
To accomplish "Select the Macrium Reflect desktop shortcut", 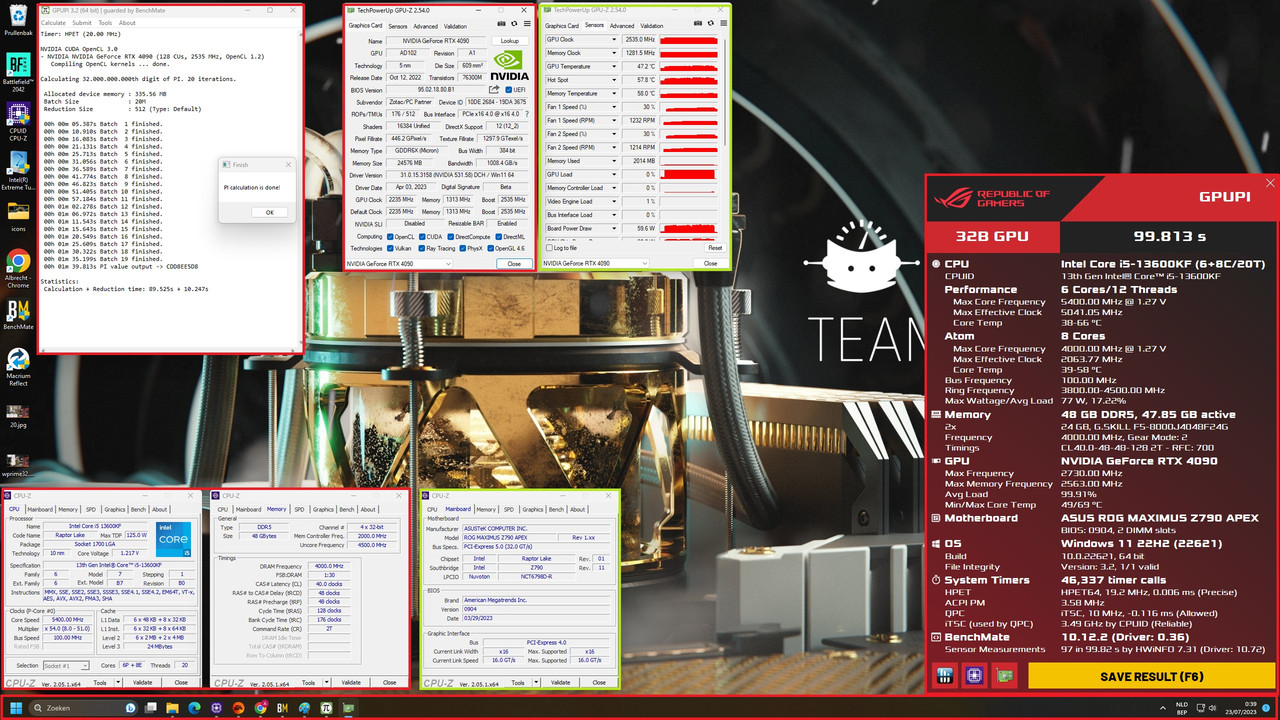I will tap(18, 365).
